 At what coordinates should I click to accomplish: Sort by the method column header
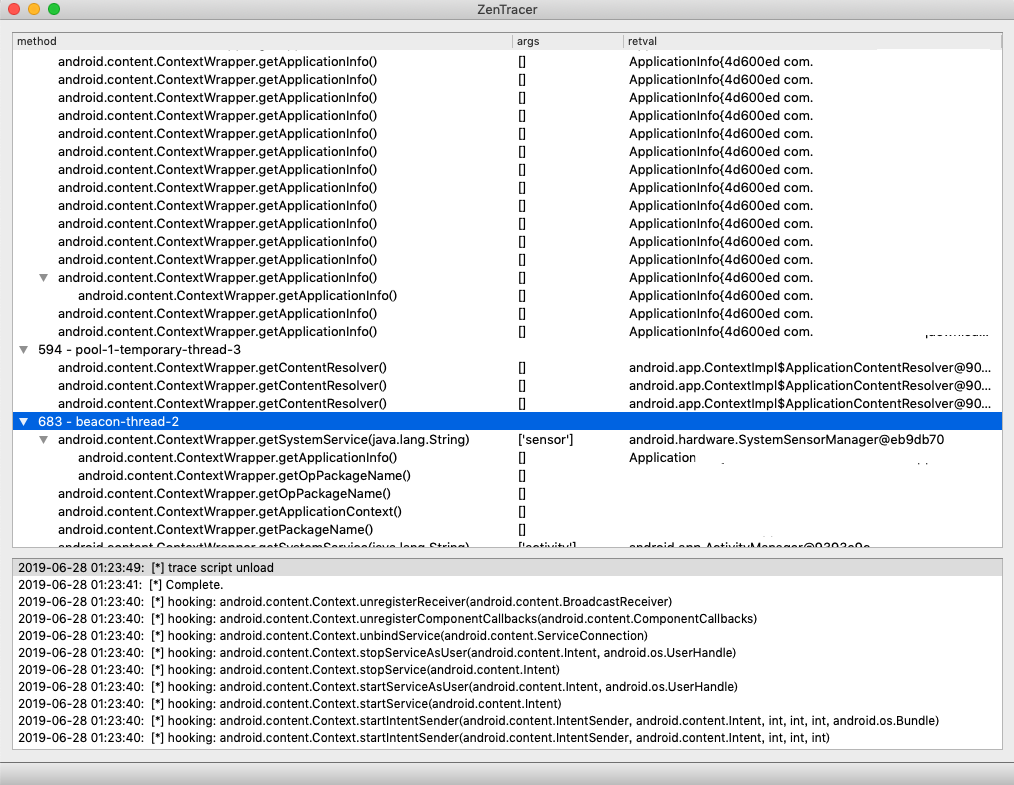click(263, 41)
